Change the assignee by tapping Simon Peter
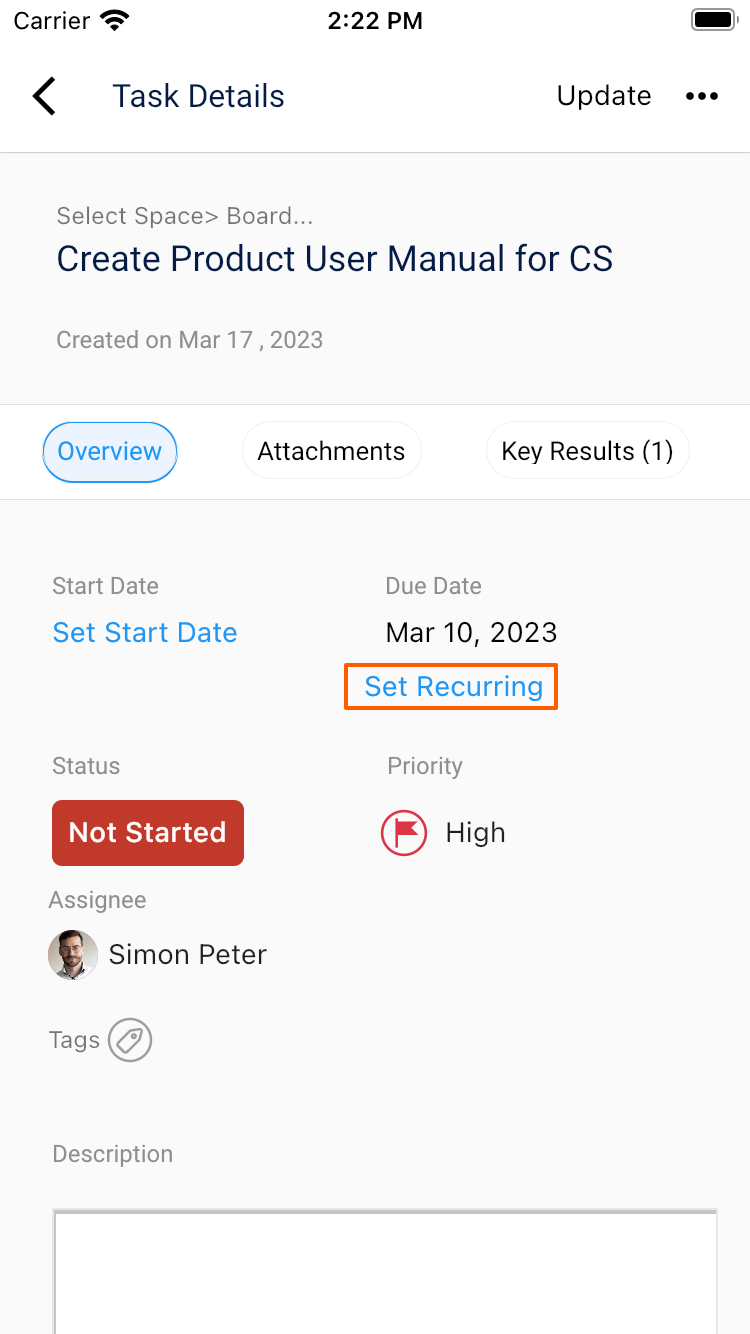This screenshot has height=1334, width=750. tap(188, 955)
